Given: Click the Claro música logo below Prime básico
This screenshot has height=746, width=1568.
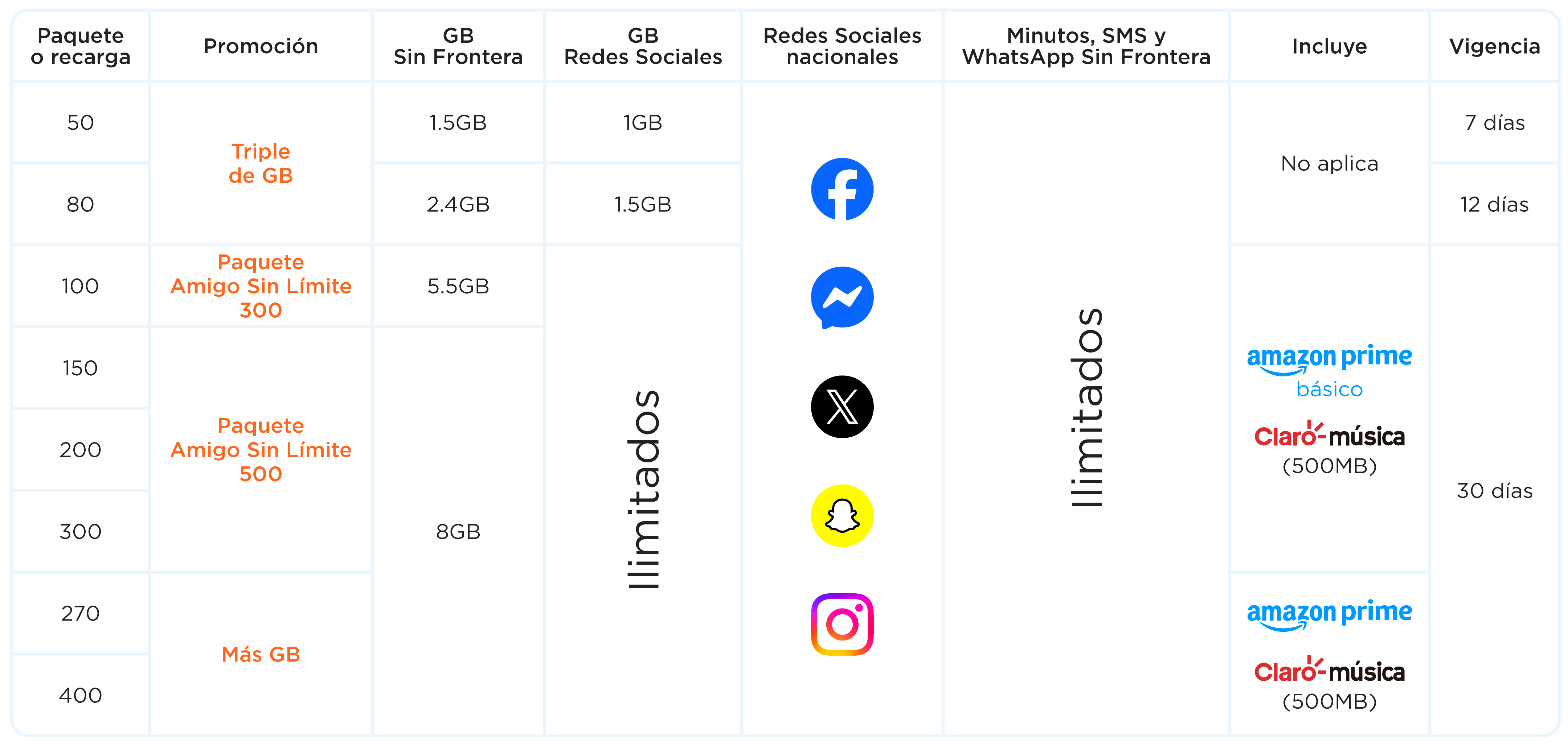Looking at the screenshot, I should click(x=1329, y=436).
